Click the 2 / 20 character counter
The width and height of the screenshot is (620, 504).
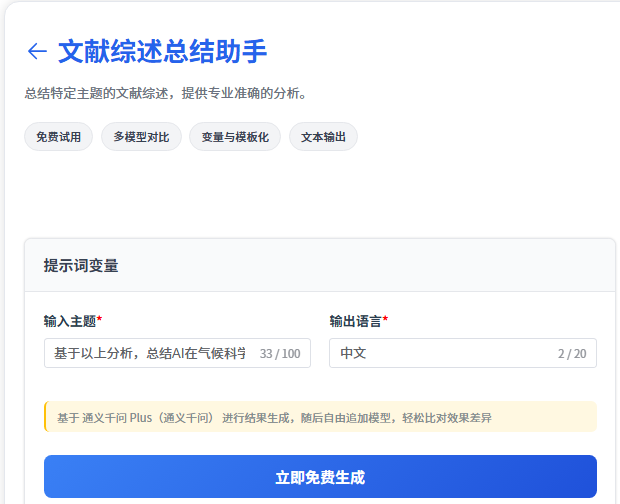572,354
